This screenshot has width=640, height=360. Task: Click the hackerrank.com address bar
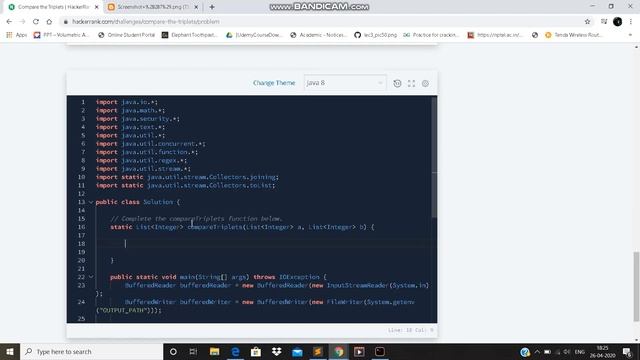(x=318, y=22)
